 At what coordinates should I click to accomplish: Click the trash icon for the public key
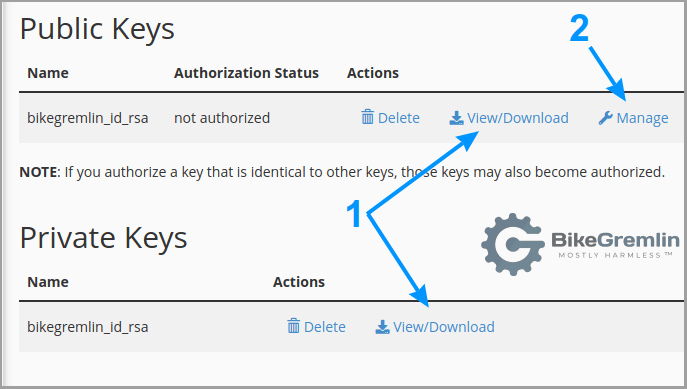[x=367, y=117]
